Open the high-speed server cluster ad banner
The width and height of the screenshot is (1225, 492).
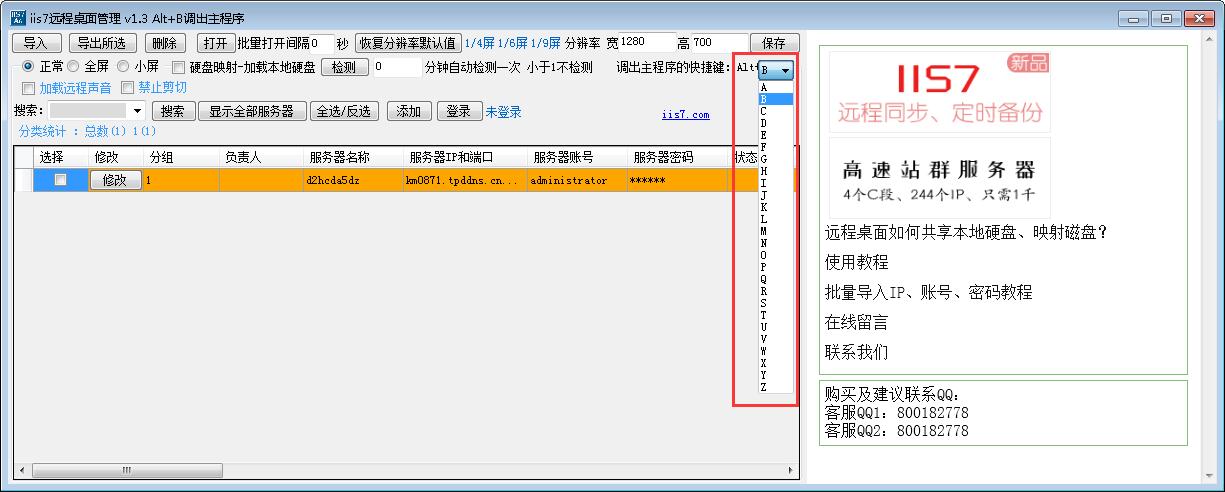pyautogui.click(x=939, y=177)
